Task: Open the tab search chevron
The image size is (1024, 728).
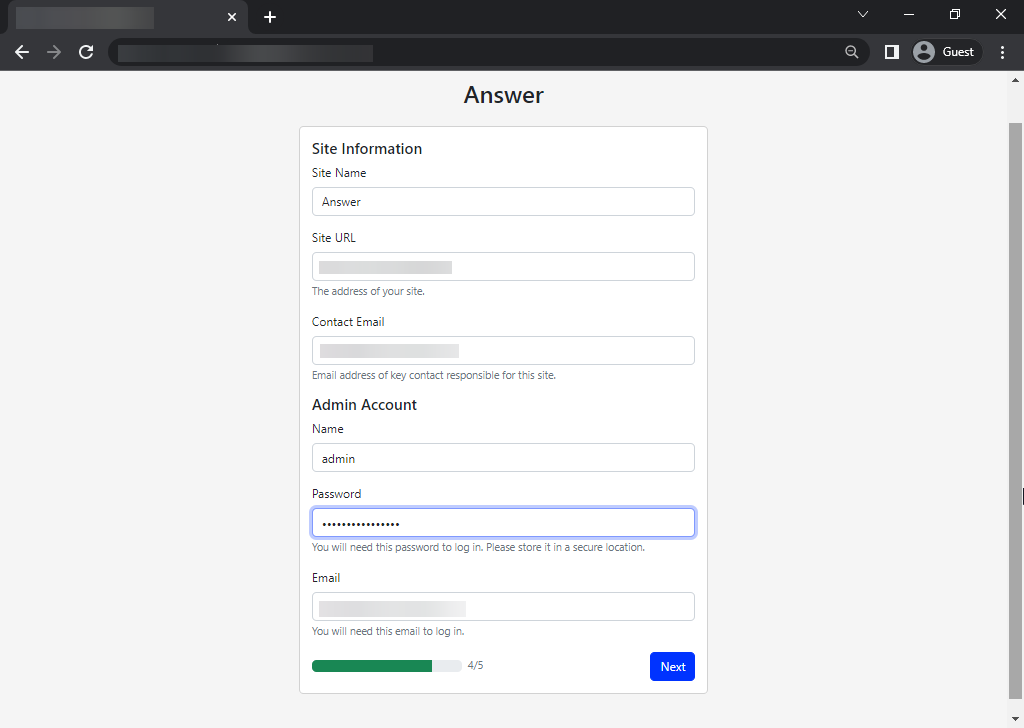Action: tap(863, 14)
